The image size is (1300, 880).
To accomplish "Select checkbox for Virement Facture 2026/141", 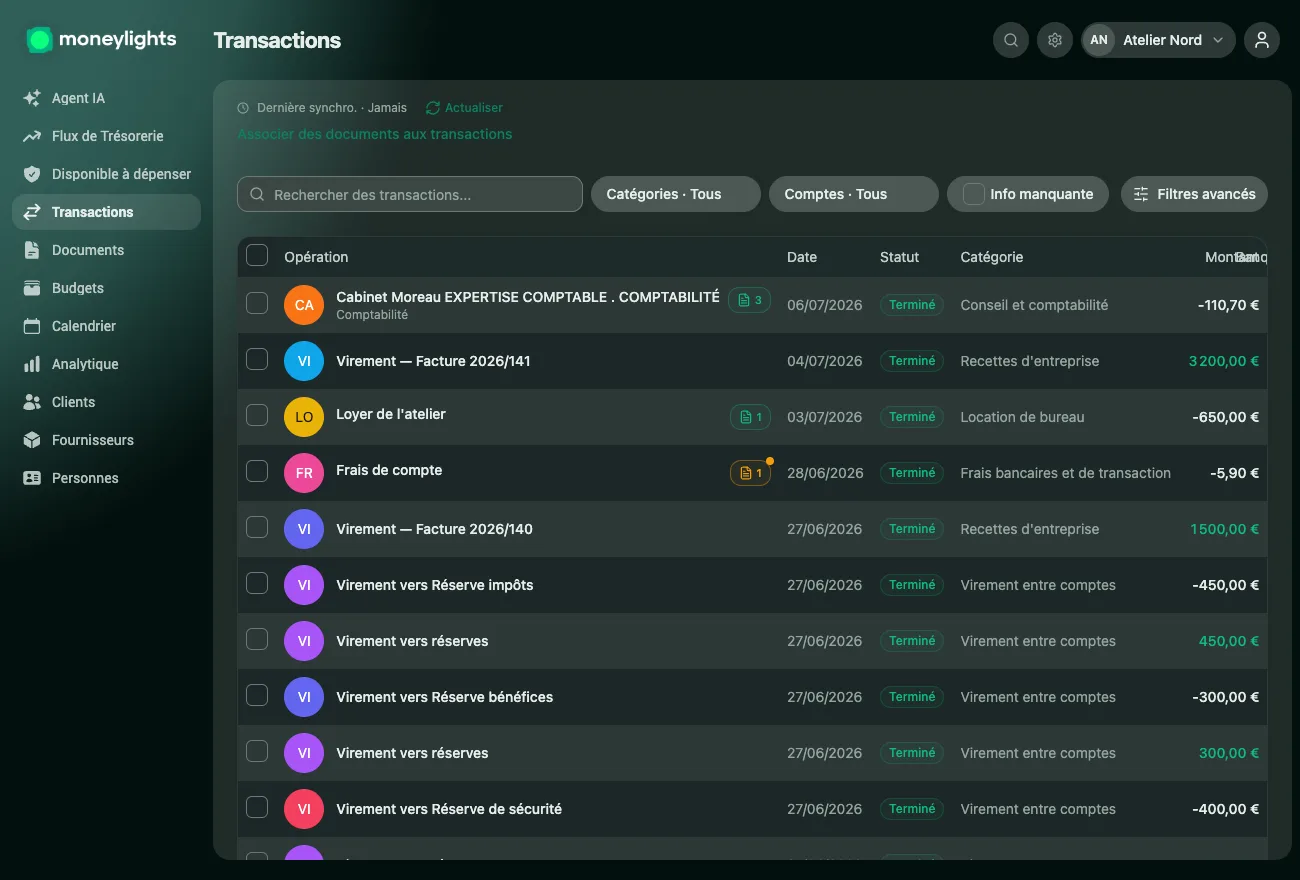I will click(x=257, y=359).
